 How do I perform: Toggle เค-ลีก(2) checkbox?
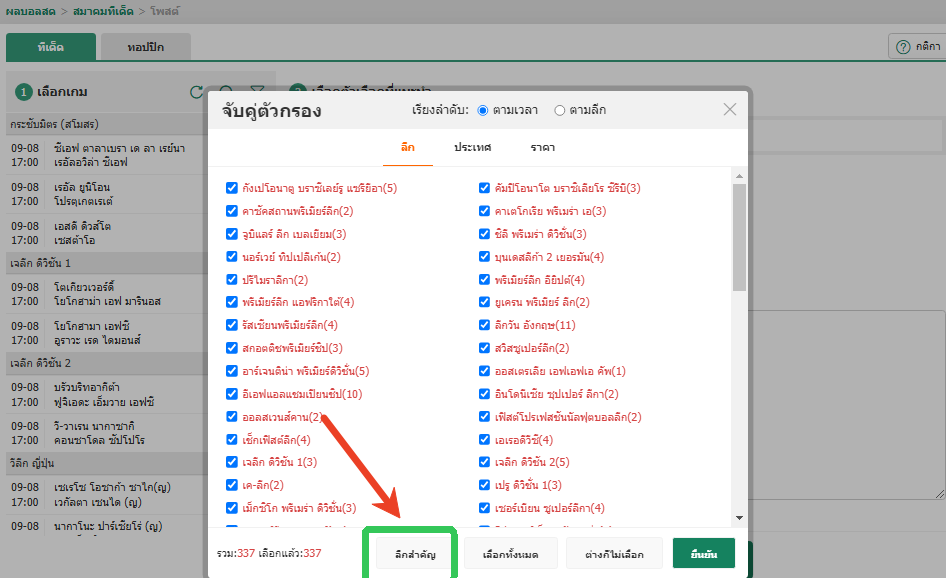[x=232, y=485]
